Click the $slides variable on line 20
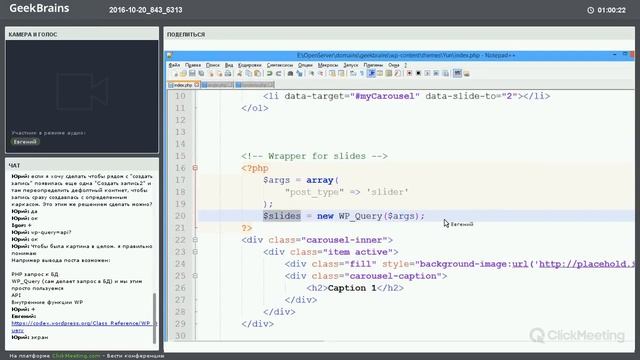Viewport: 640px width, 360px height. coord(282,216)
